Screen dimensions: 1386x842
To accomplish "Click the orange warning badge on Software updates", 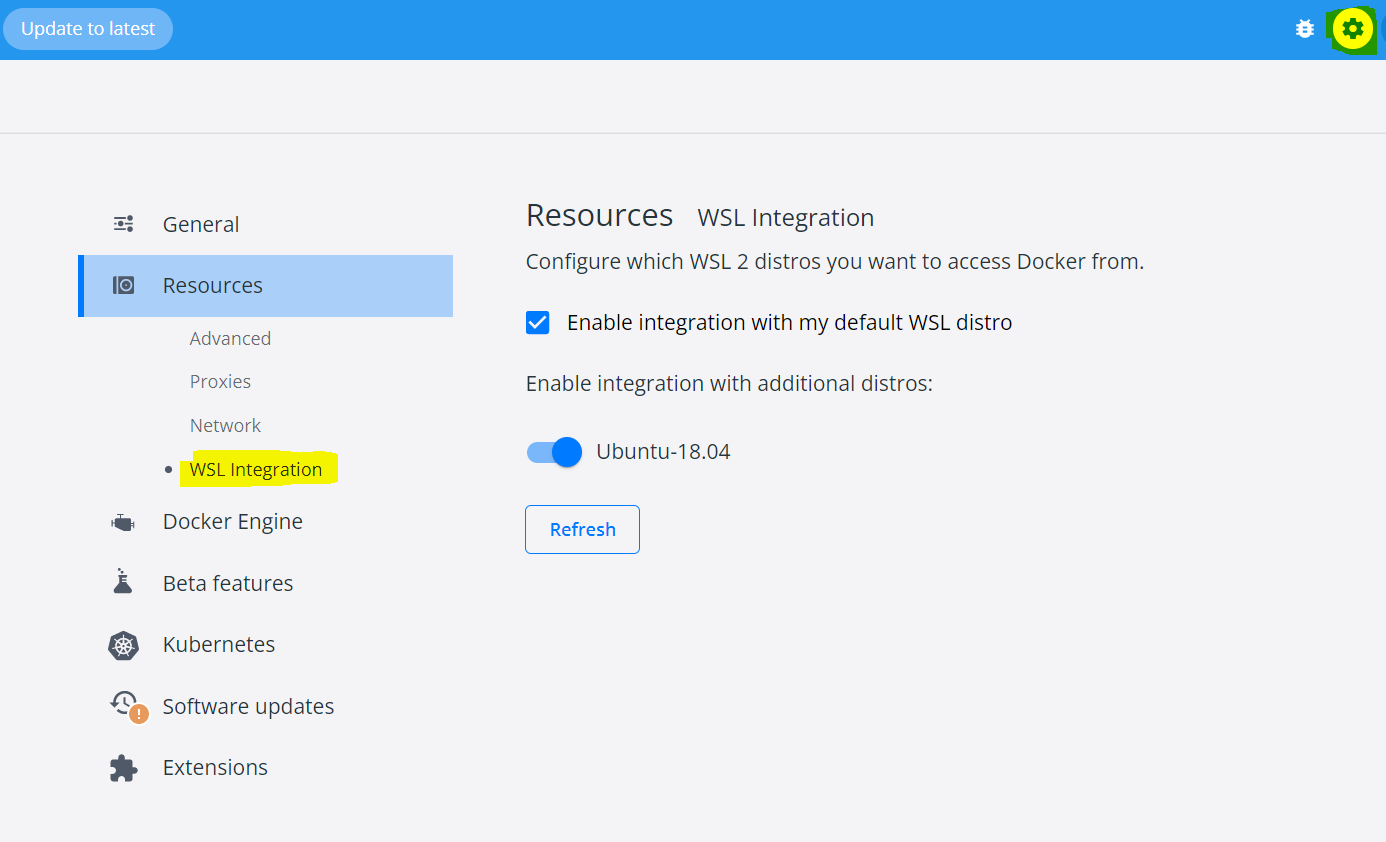I will pos(139,714).
